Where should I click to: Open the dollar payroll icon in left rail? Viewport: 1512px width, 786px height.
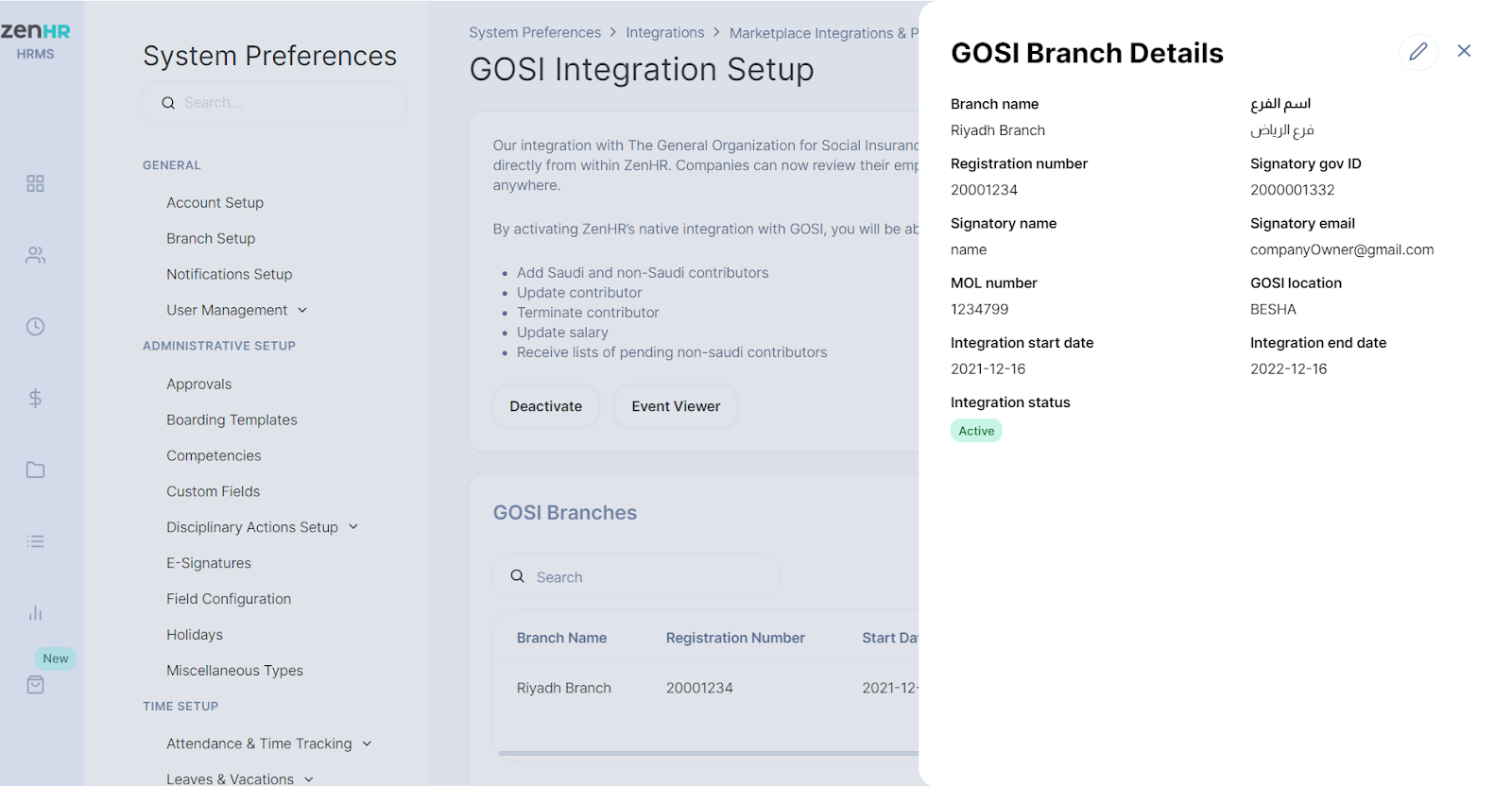tap(35, 398)
